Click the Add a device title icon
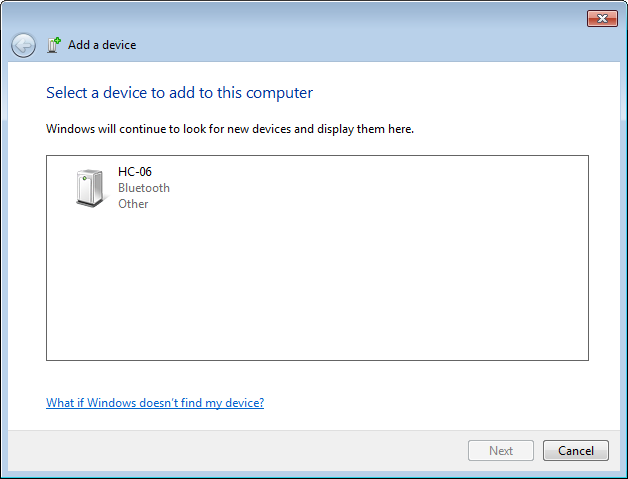Screen dimensions: 628x479 (x=54, y=45)
